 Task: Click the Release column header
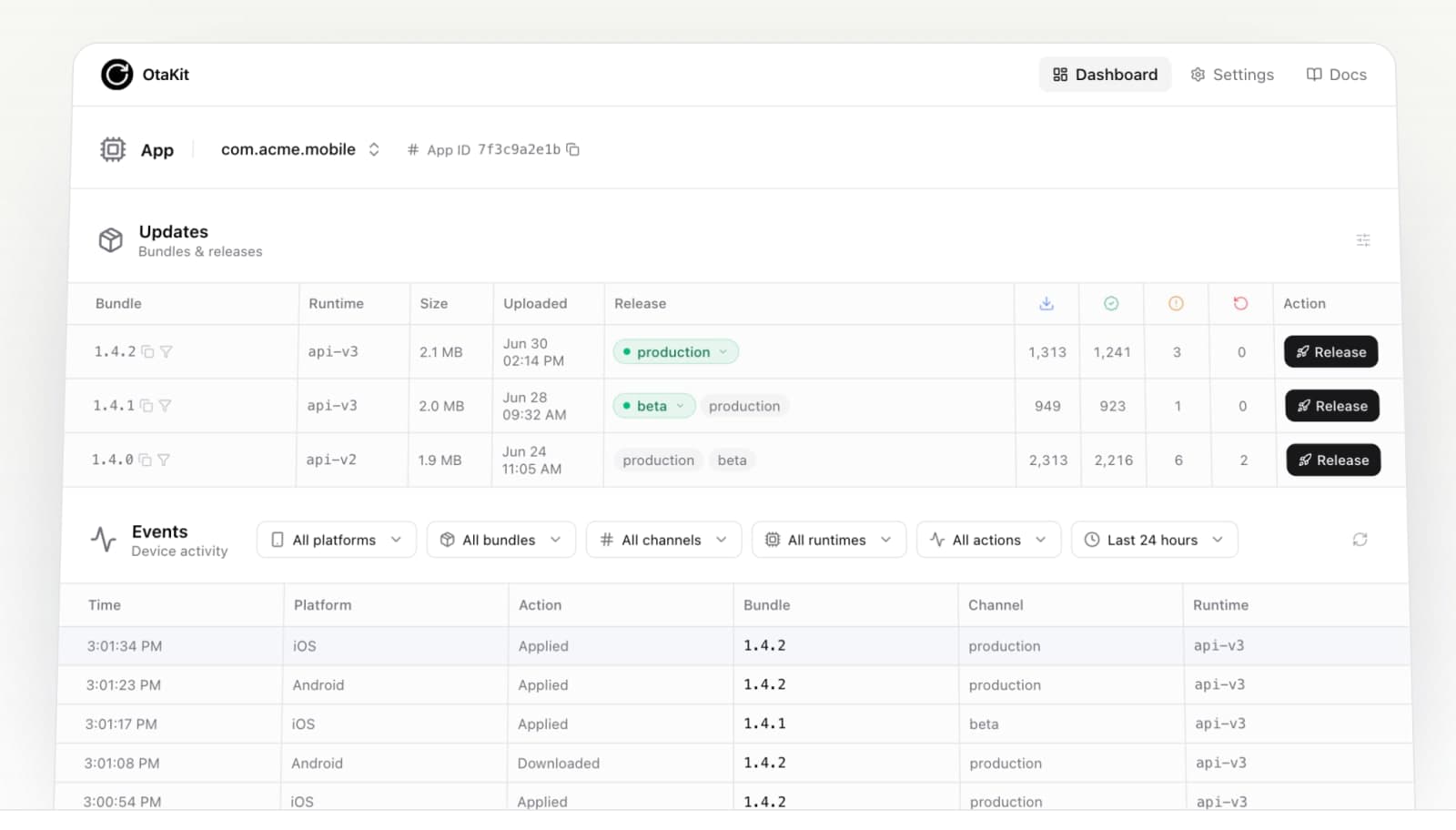pyautogui.click(x=640, y=304)
